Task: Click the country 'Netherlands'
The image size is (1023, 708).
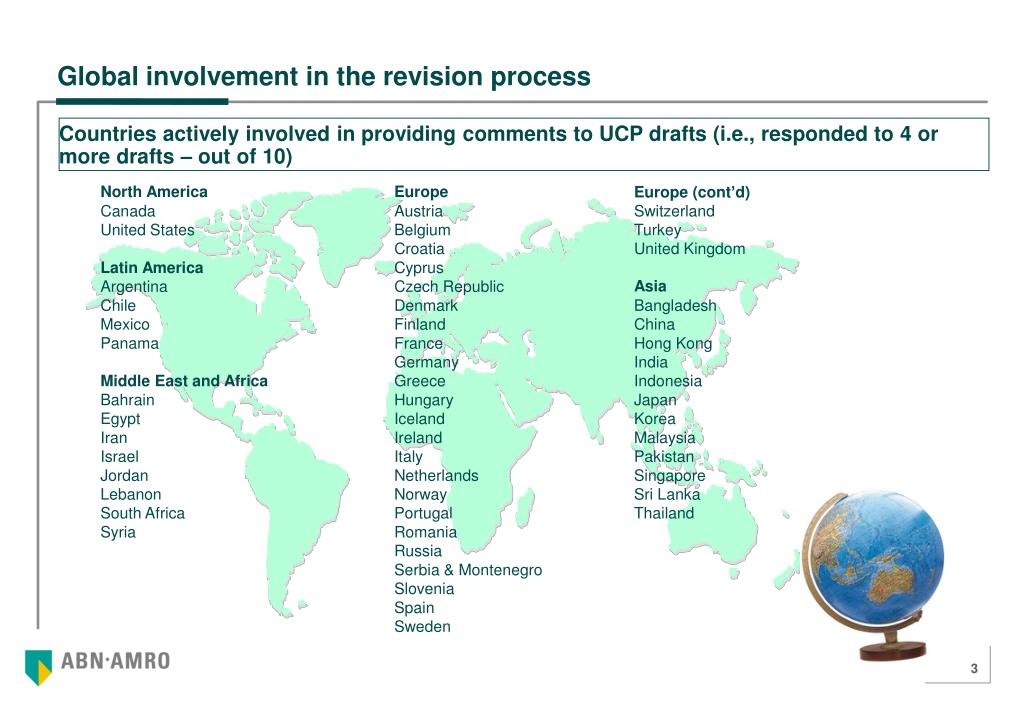Action: pyautogui.click(x=436, y=476)
